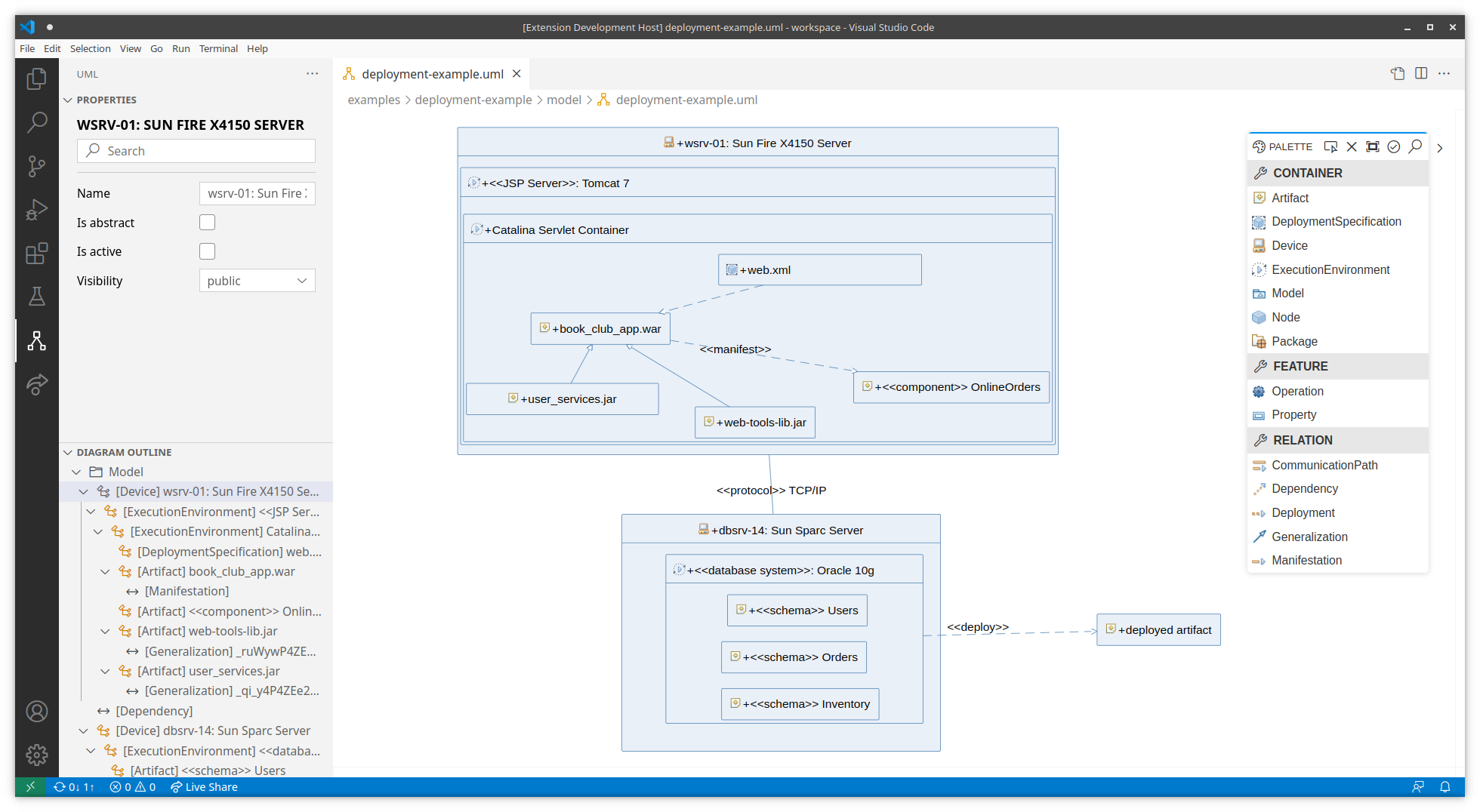Open the Selection menu

pyautogui.click(x=90, y=48)
